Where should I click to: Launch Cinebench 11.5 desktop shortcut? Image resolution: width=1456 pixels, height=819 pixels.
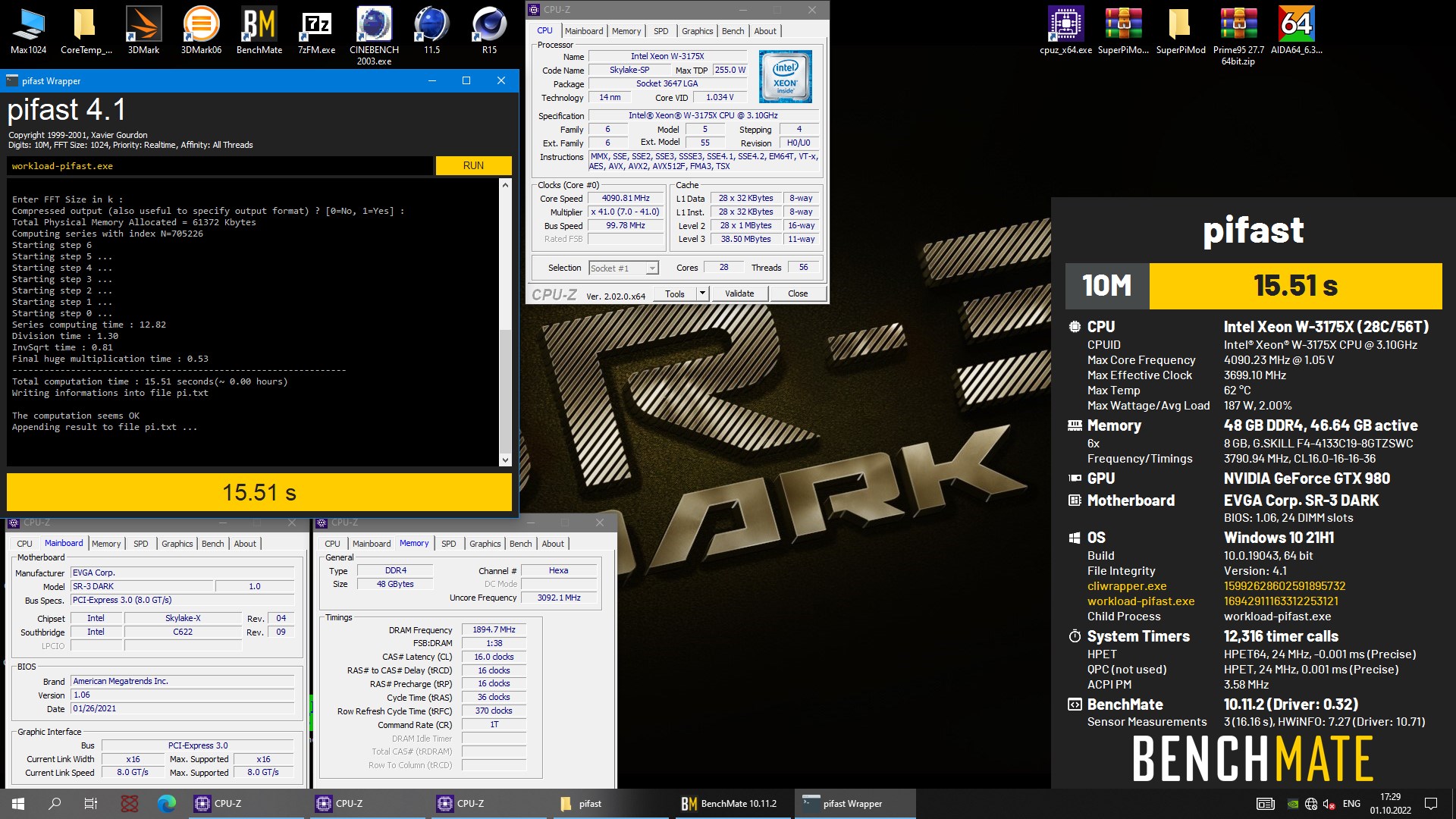431,31
